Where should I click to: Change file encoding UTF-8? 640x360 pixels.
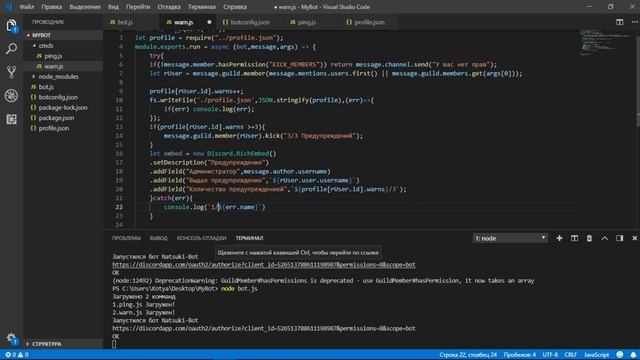[x=550, y=355]
